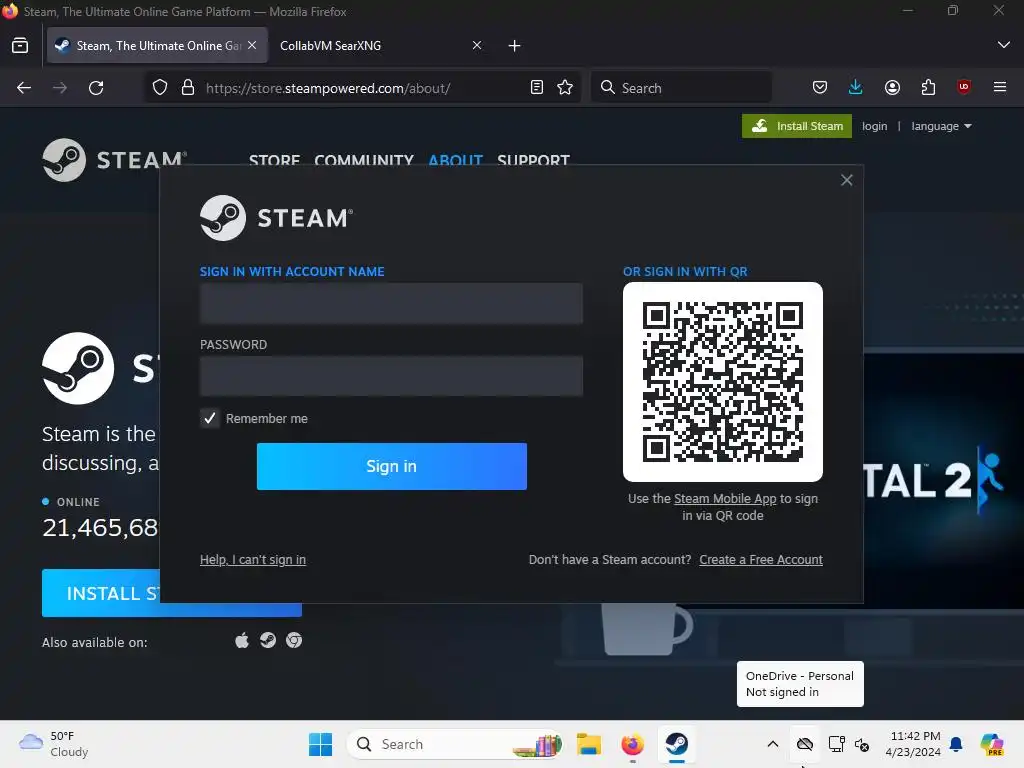Open the STORE menu item
Viewport: 1024px width, 768px height.
(x=274, y=160)
